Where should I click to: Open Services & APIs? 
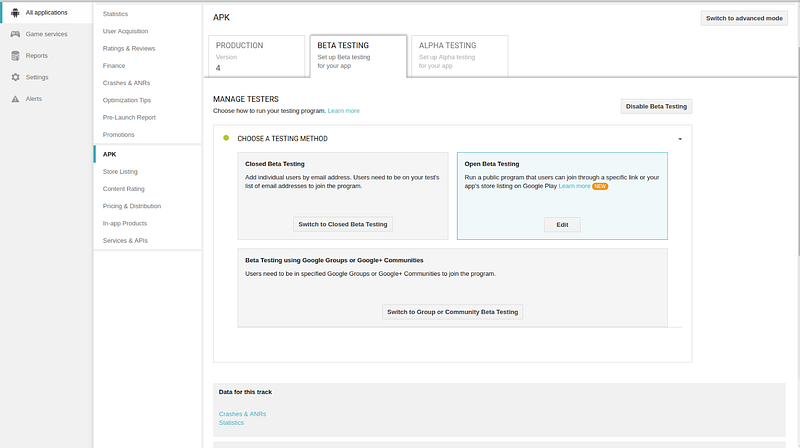125,241
